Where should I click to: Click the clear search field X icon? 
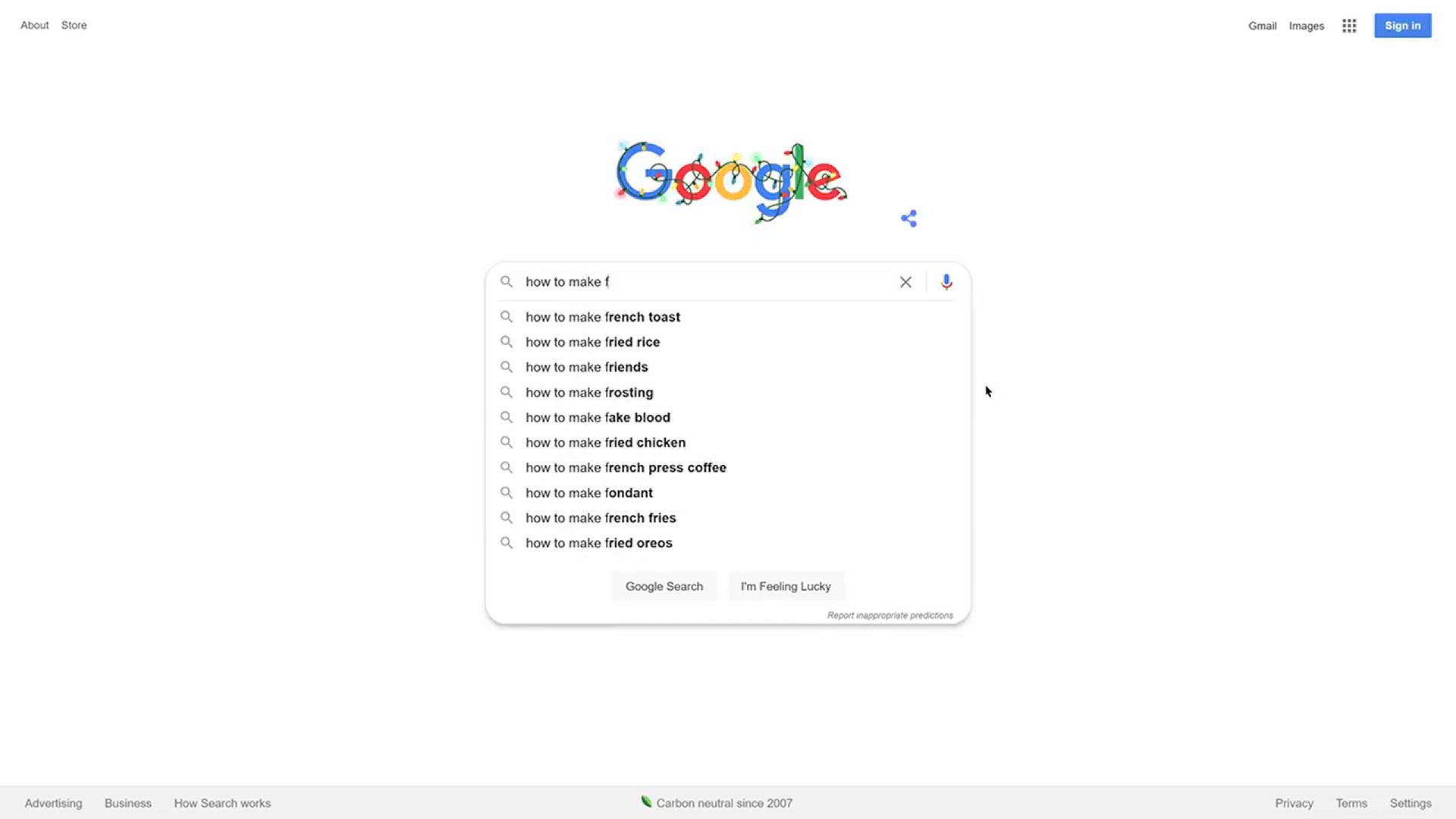coord(905,281)
